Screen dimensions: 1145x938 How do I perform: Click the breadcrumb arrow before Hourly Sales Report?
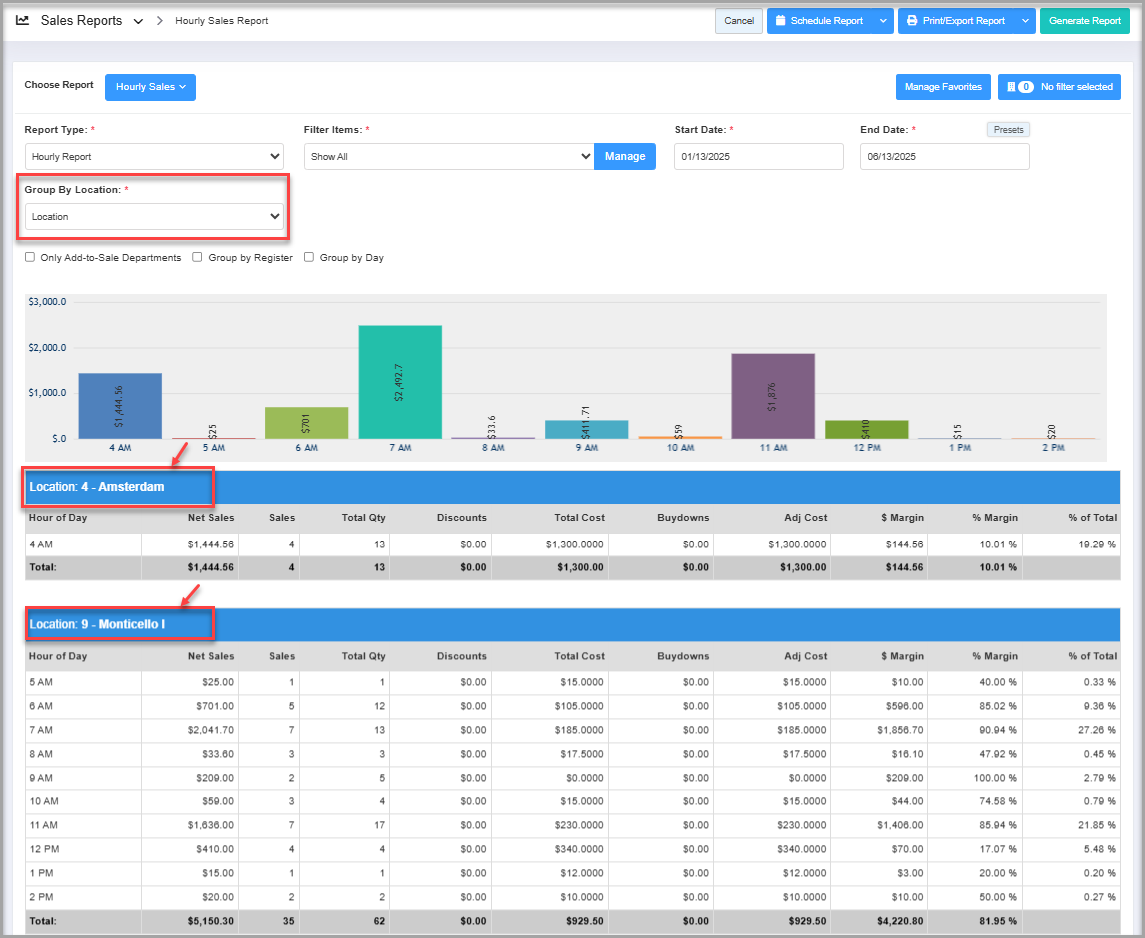point(159,21)
